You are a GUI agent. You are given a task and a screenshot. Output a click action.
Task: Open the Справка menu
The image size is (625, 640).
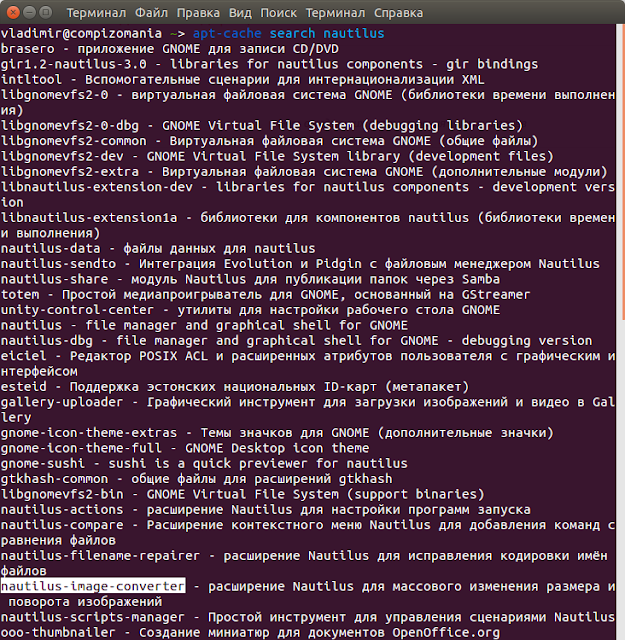pos(398,13)
